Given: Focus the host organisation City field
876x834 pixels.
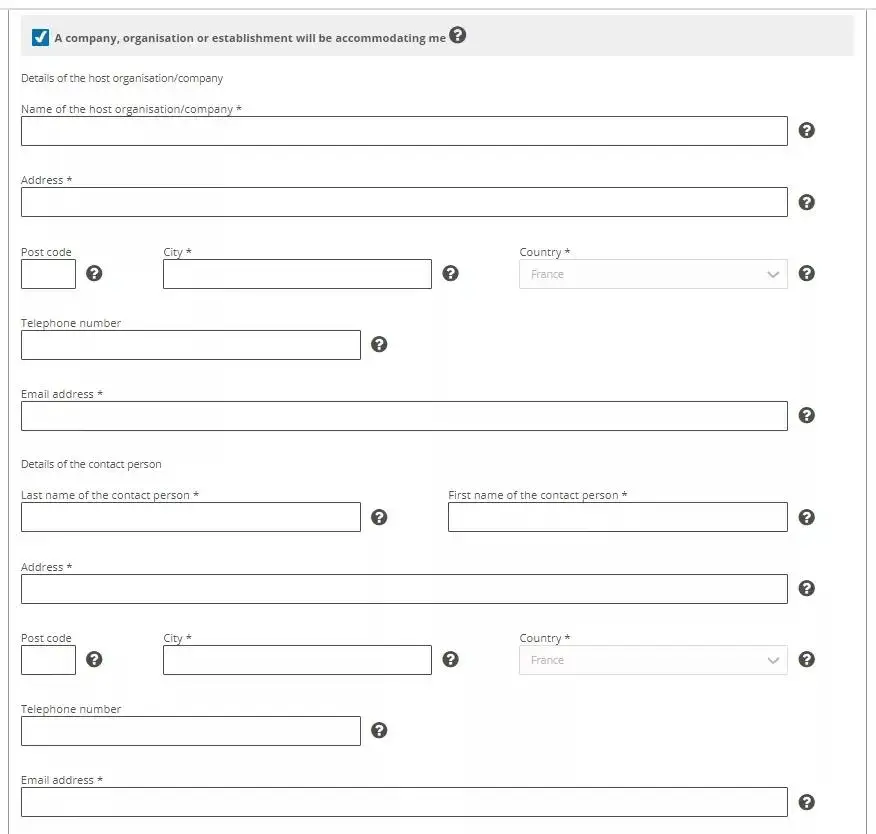Looking at the screenshot, I should click(297, 274).
